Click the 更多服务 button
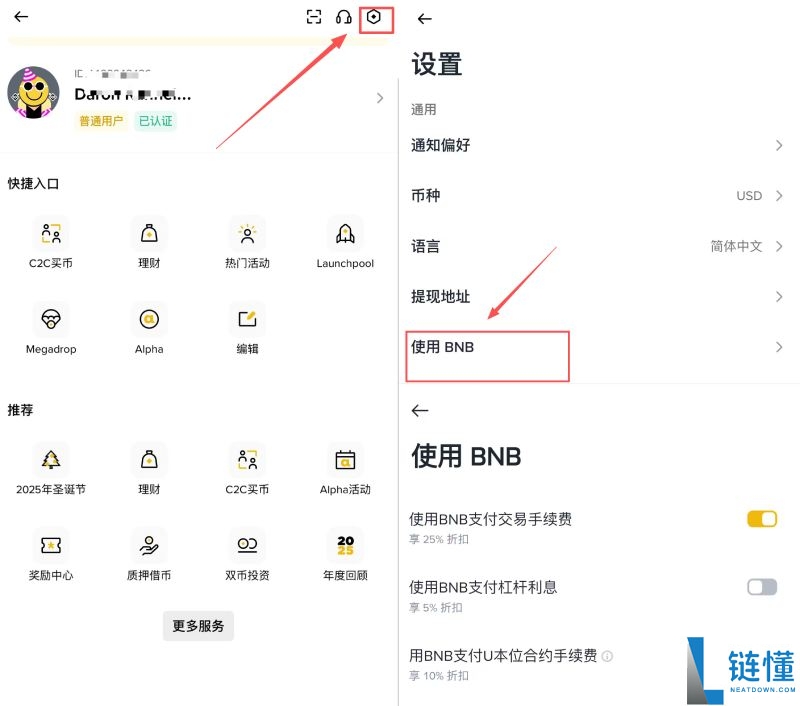Image resolution: width=800 pixels, height=706 pixels. tap(198, 626)
